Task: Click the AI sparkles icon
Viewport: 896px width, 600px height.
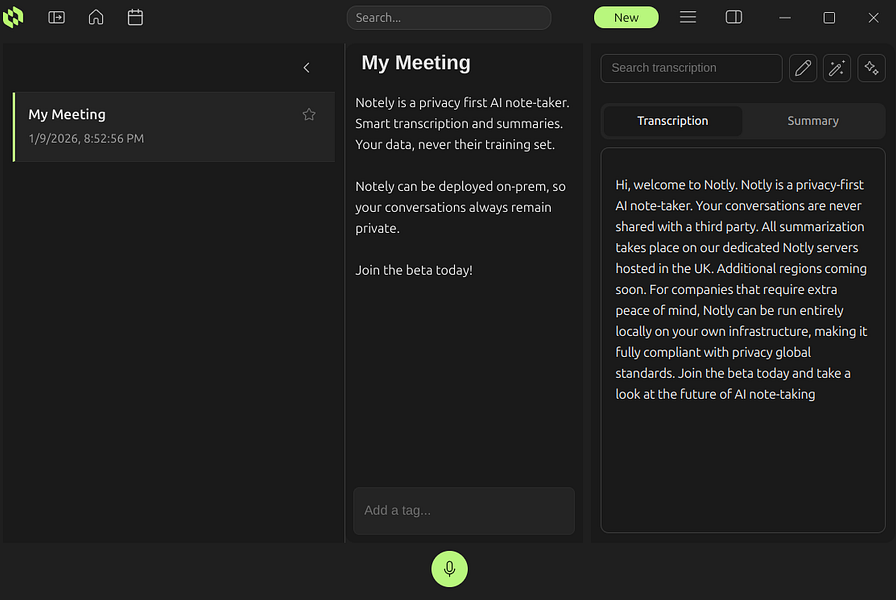Action: [871, 68]
